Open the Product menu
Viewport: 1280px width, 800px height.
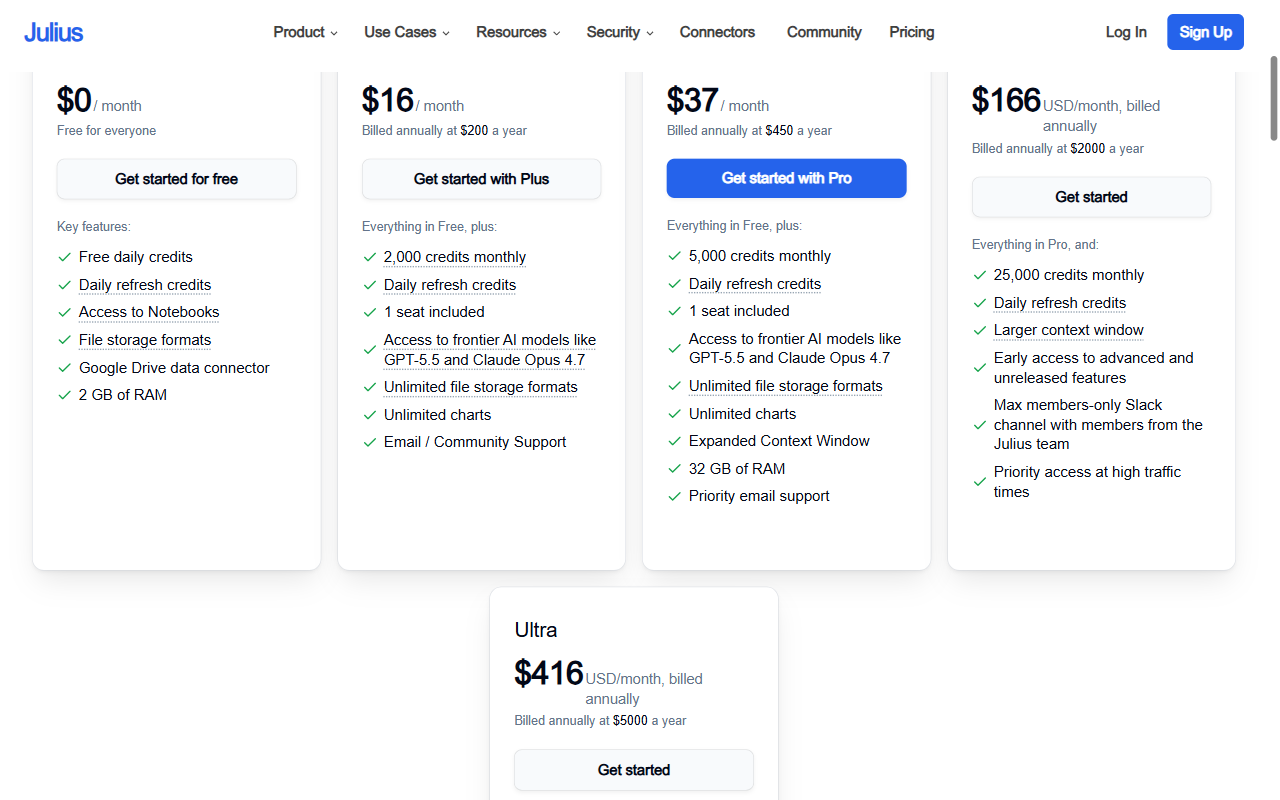coord(305,32)
